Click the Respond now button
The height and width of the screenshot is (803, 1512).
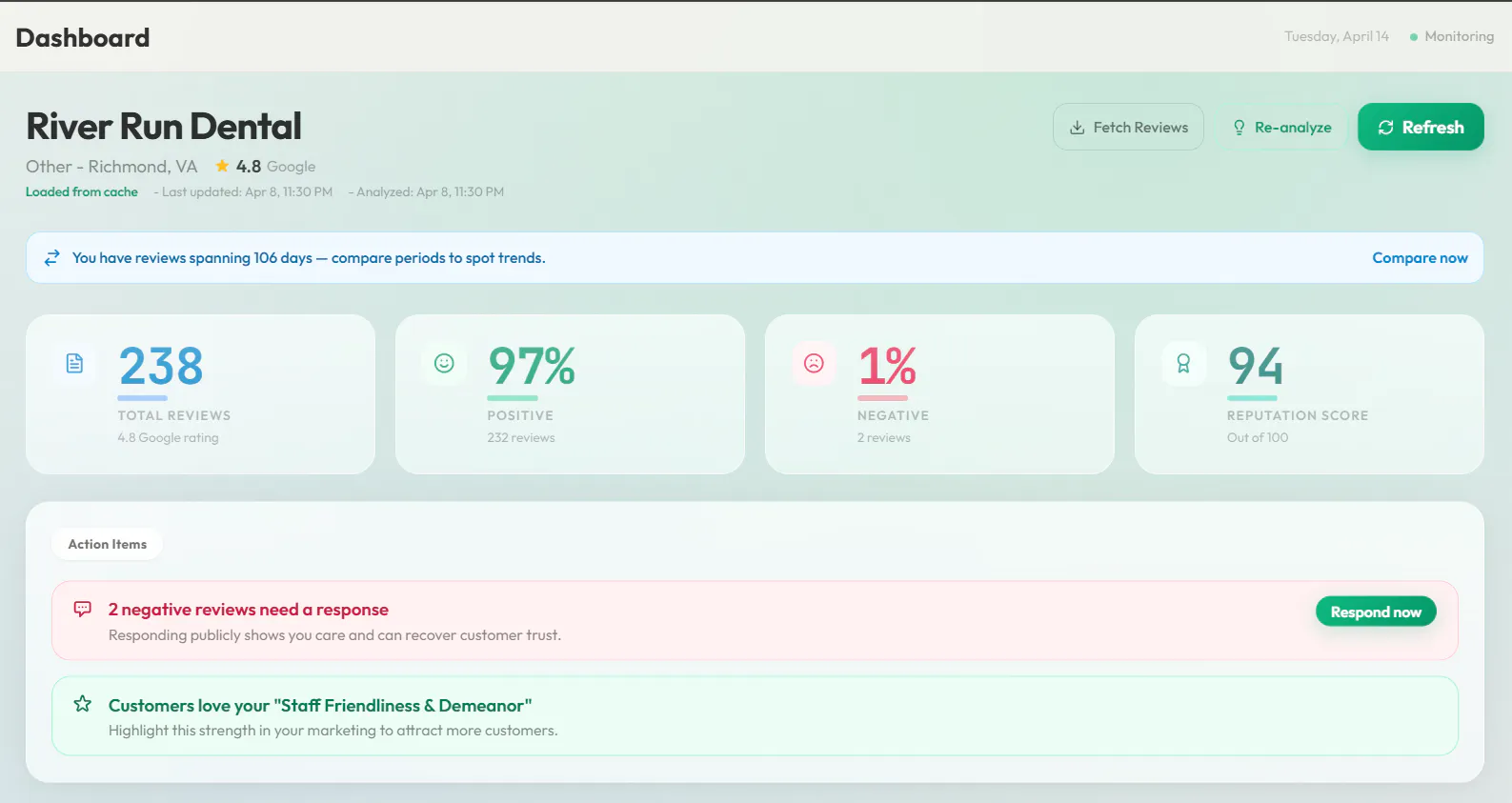1376,612
